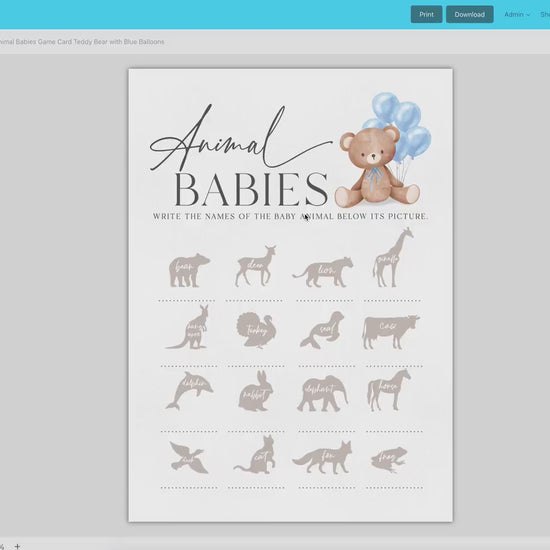Click the giraffe silhouette

pos(392,257)
